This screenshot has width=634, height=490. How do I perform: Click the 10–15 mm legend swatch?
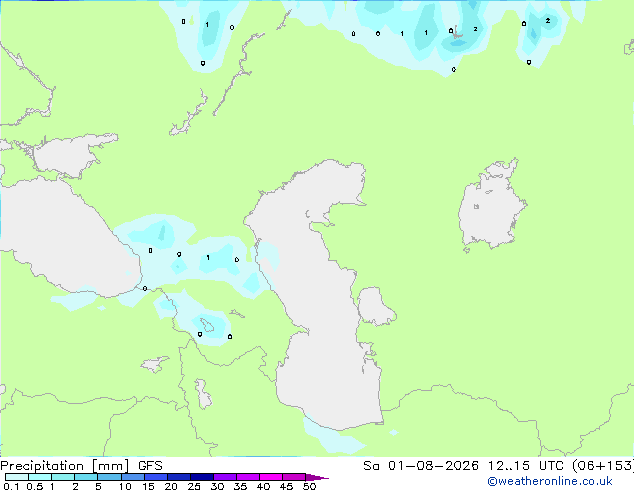[x=132, y=477]
